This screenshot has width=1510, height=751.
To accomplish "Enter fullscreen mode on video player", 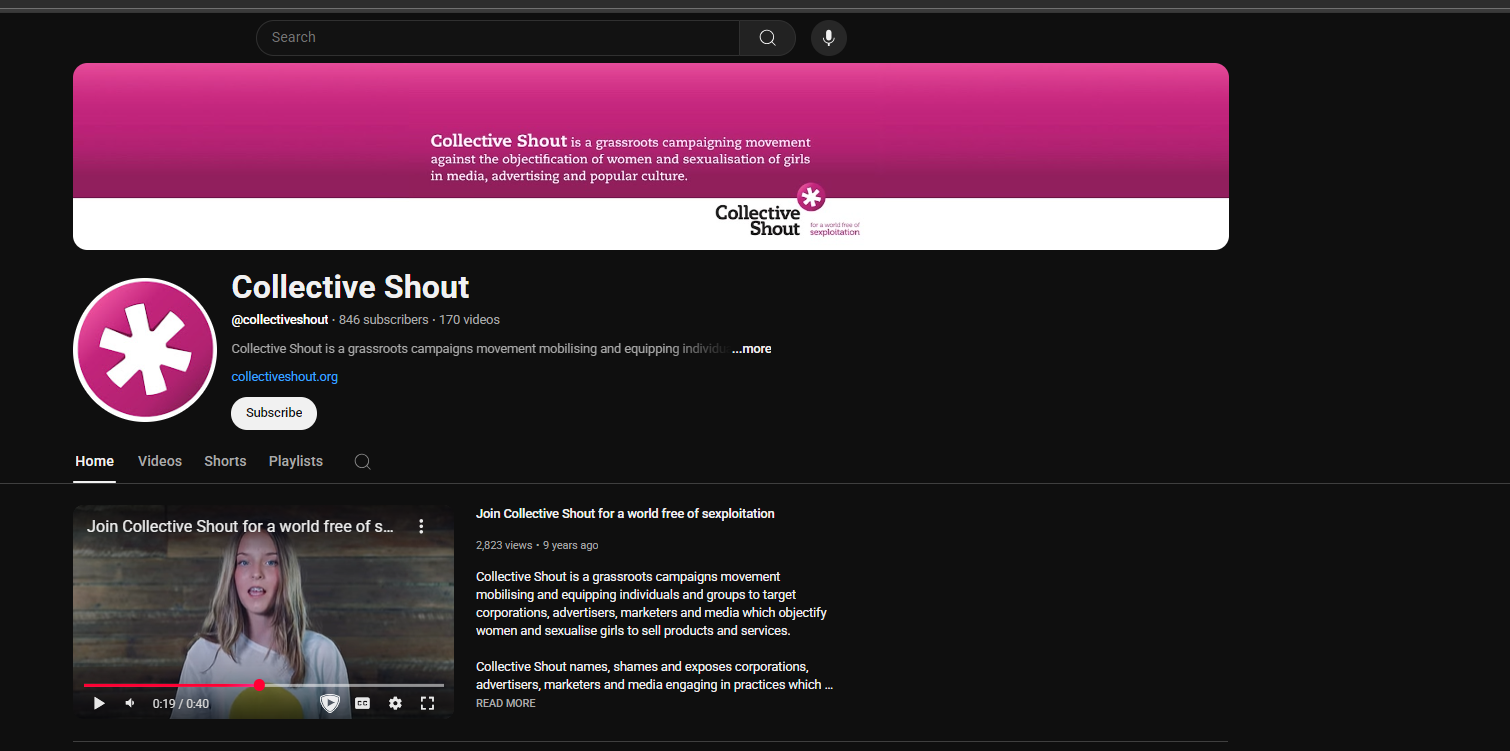I will click(427, 703).
